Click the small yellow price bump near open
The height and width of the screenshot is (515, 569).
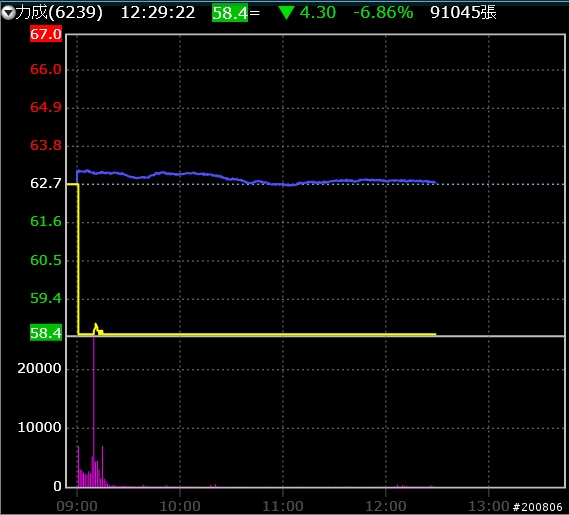click(x=97, y=328)
